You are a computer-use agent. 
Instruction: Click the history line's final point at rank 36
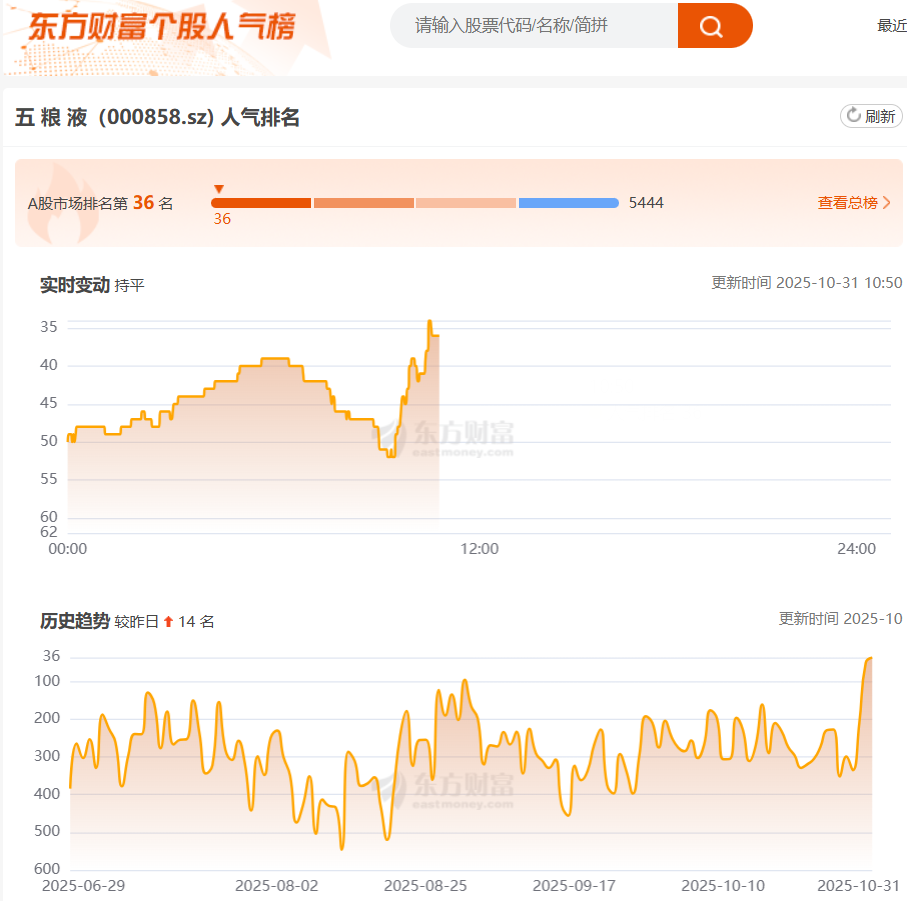(871, 658)
